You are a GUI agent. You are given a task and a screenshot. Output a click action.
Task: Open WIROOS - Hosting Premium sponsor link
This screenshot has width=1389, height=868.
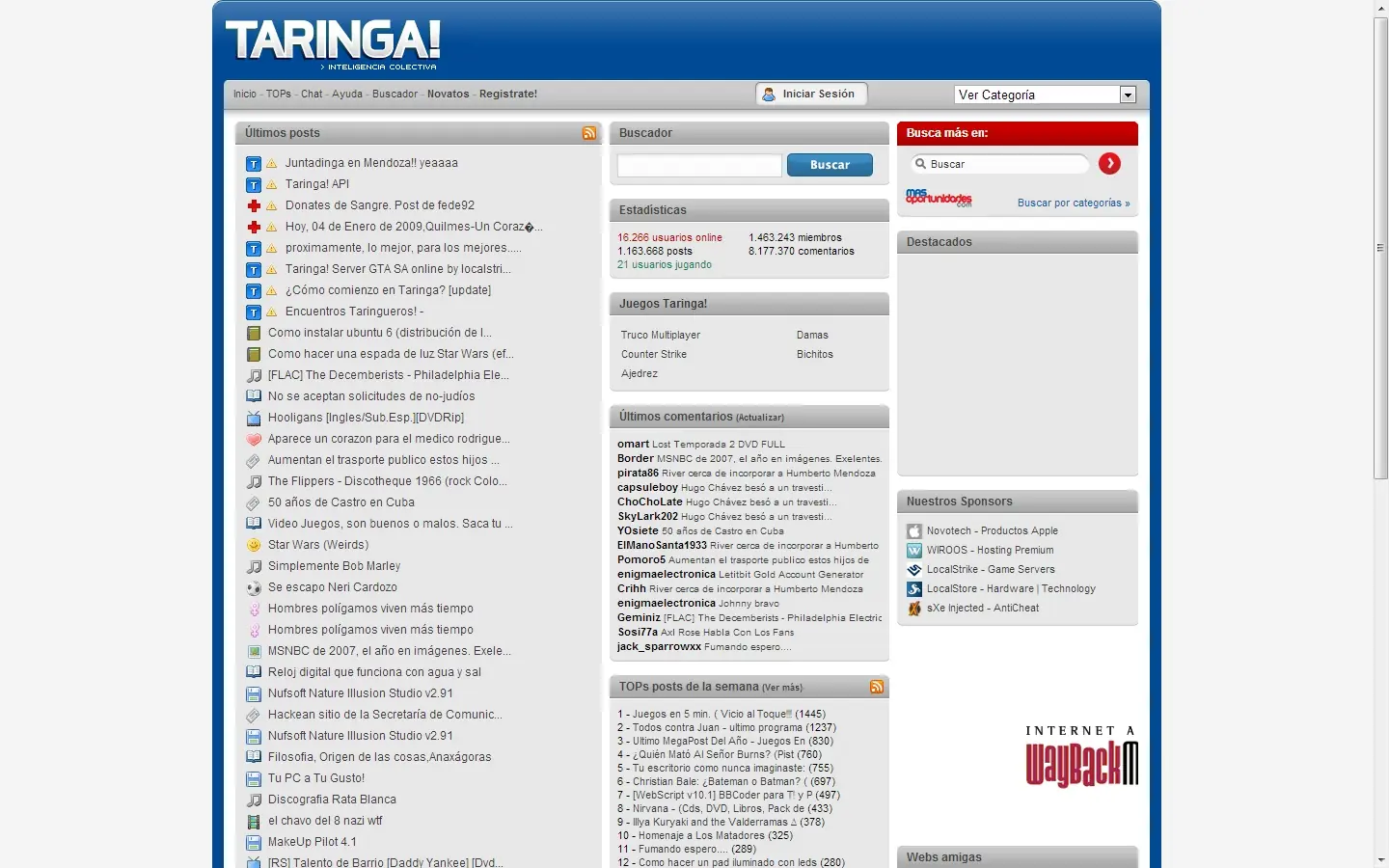[x=990, y=551]
